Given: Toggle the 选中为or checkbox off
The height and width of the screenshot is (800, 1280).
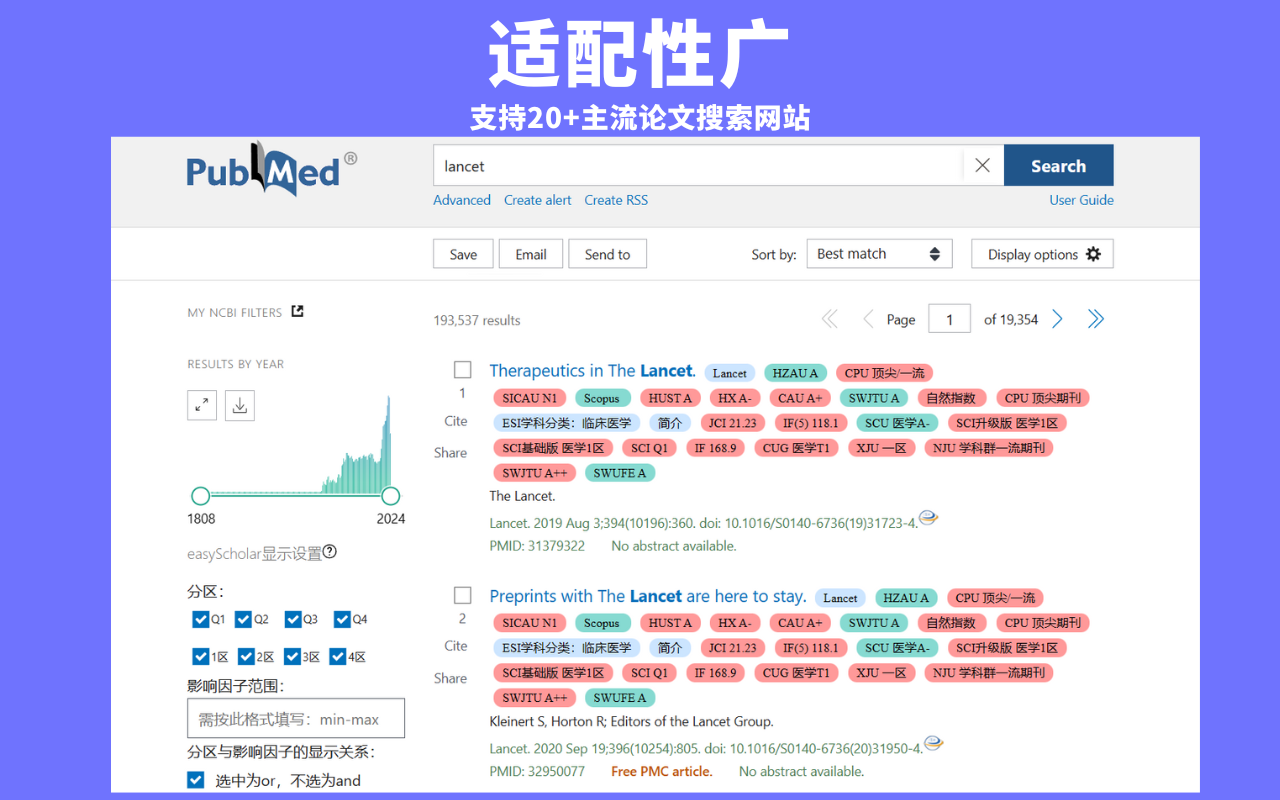Looking at the screenshot, I should (x=195, y=779).
